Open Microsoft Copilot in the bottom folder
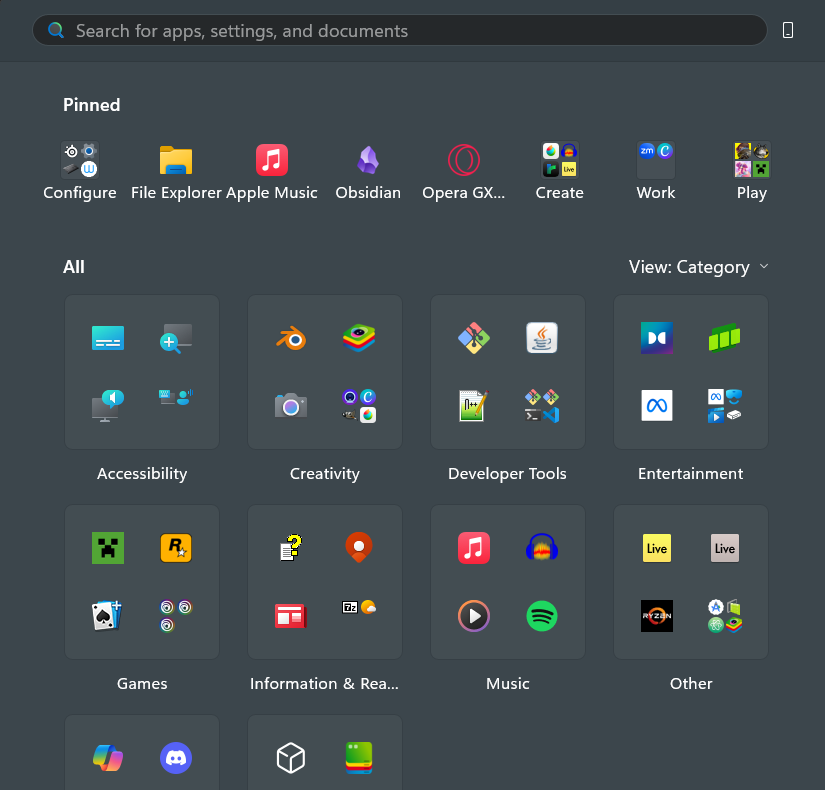The height and width of the screenshot is (790, 825). pyautogui.click(x=107, y=758)
